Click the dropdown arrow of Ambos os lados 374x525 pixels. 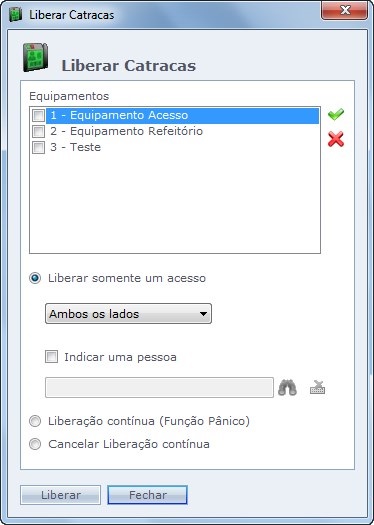[203, 314]
